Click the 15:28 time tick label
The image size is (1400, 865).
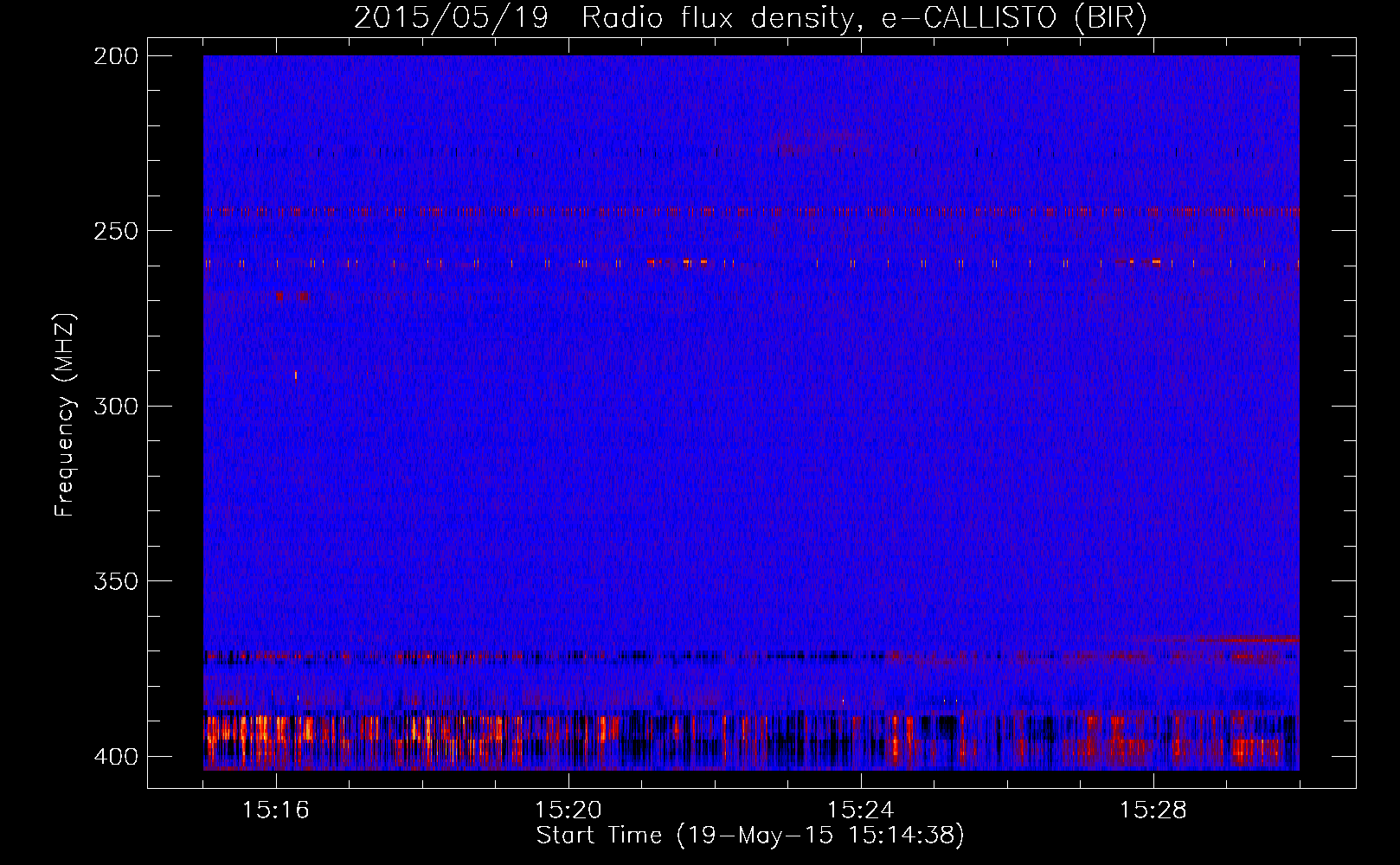pyautogui.click(x=1153, y=811)
